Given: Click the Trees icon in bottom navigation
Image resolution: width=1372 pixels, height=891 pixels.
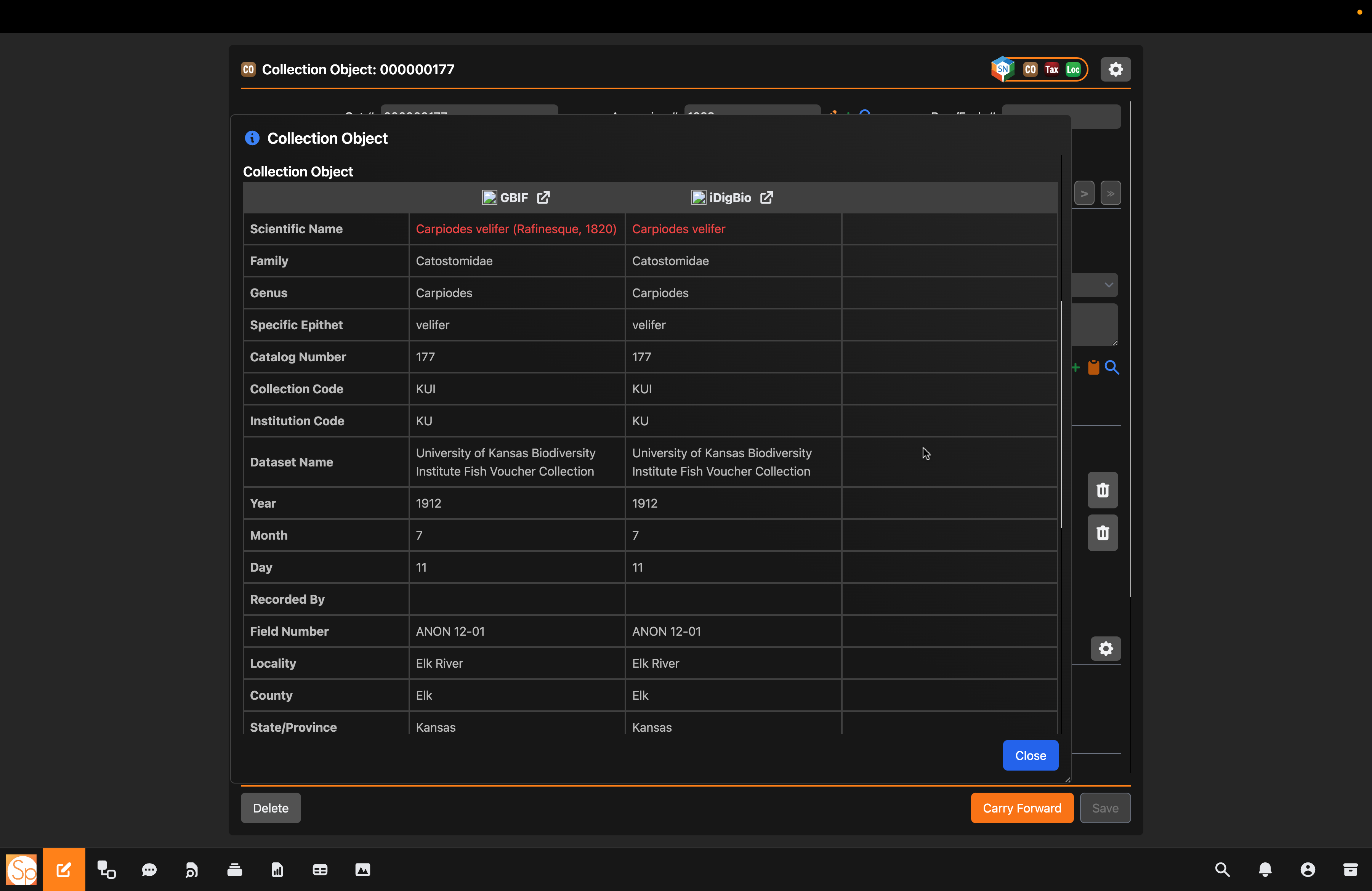Looking at the screenshot, I should 106,870.
